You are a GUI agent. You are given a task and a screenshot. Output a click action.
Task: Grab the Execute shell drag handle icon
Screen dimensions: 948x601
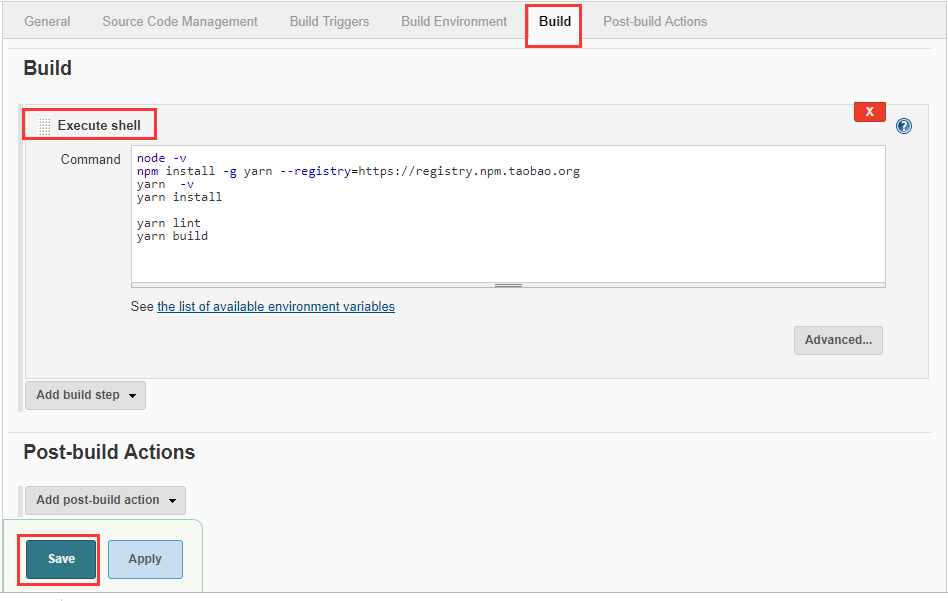tap(44, 126)
